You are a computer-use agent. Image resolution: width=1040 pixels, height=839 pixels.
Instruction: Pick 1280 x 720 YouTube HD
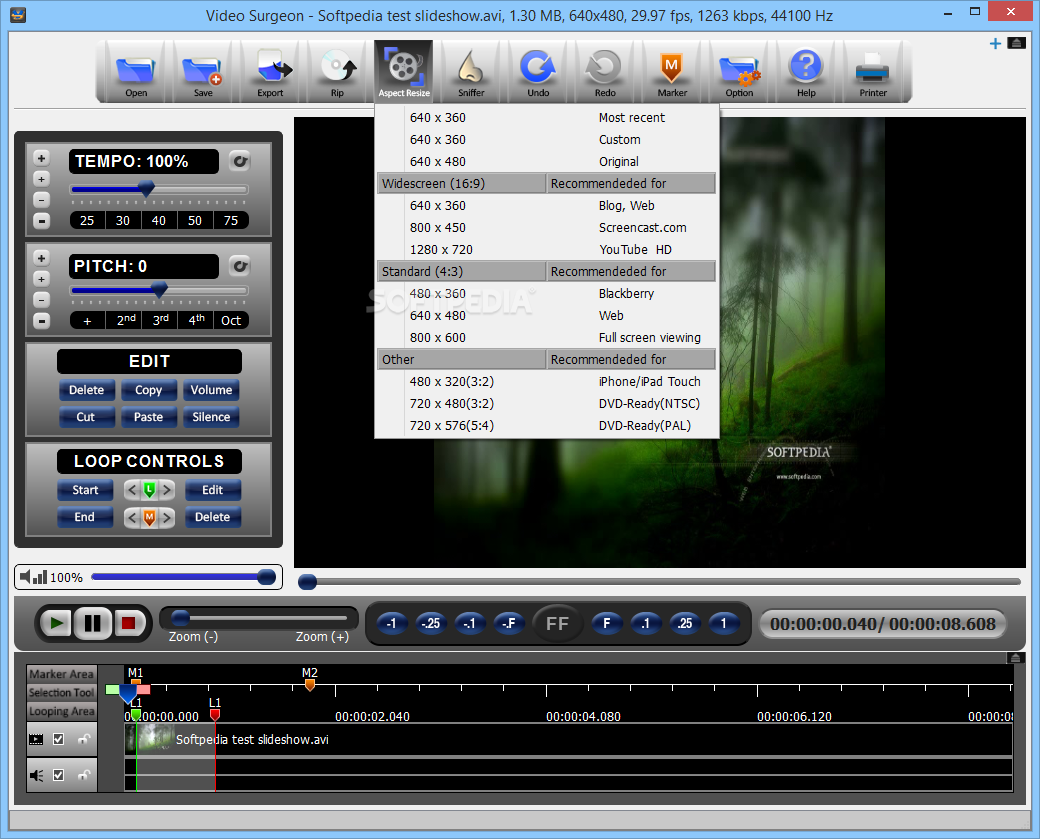547,249
